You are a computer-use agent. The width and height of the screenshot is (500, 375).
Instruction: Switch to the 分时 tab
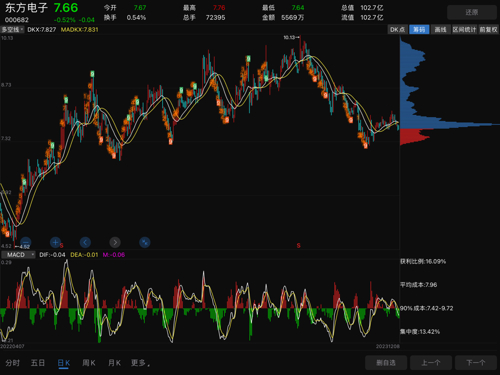[x=13, y=363]
